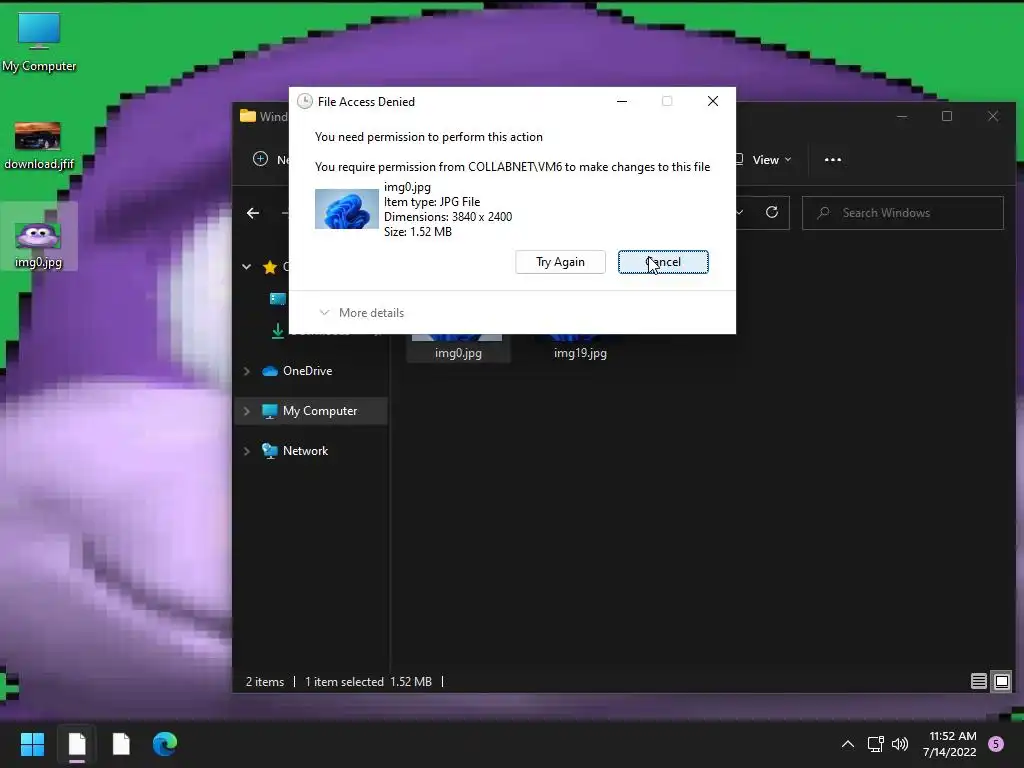Refresh the File Explorer folder
This screenshot has height=768, width=1024.
click(772, 212)
